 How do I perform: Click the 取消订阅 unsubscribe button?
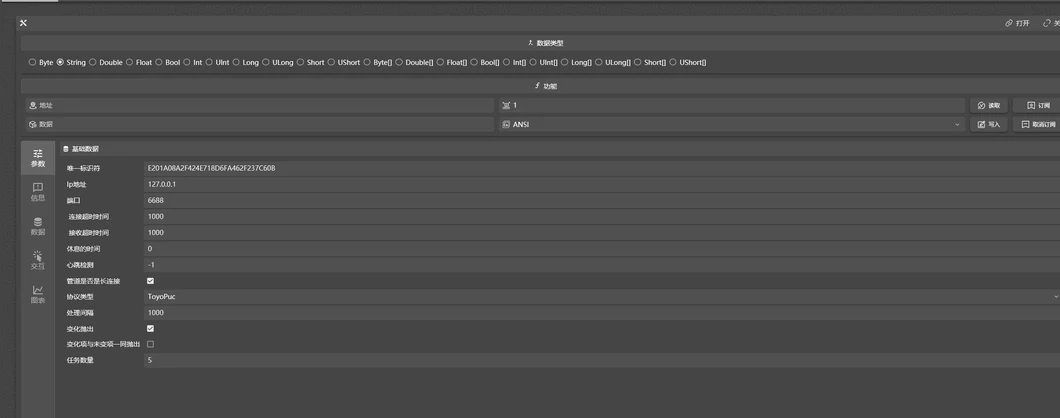tap(1038, 124)
